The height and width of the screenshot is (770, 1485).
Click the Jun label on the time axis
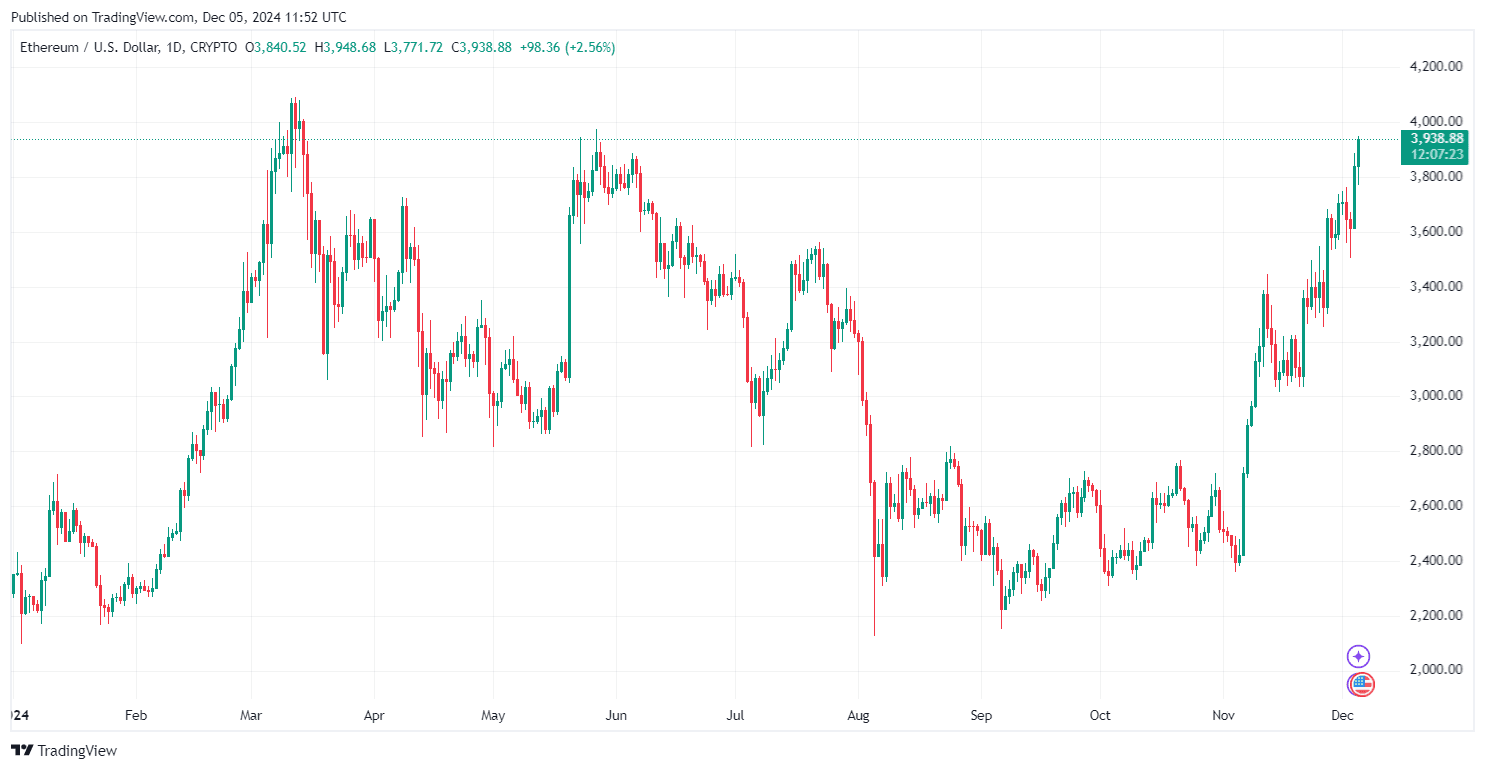[616, 716]
